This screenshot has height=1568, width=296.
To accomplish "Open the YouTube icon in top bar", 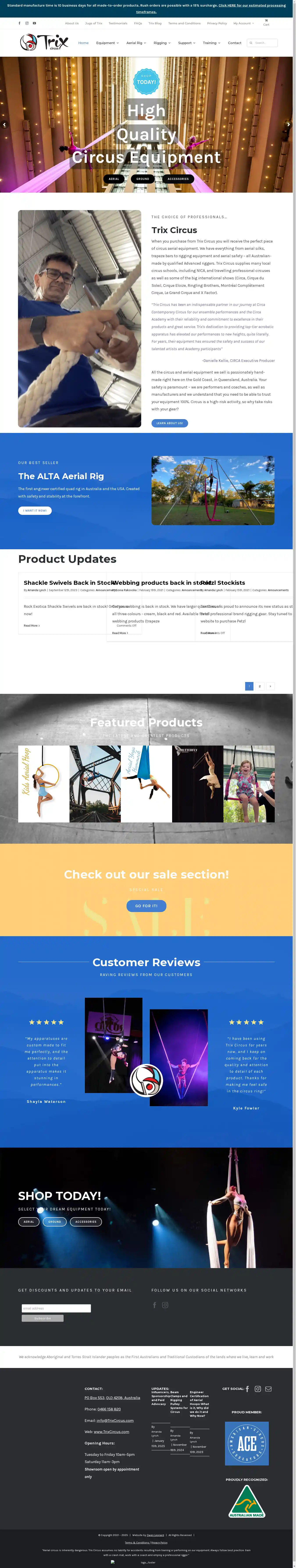I will pyautogui.click(x=34, y=23).
